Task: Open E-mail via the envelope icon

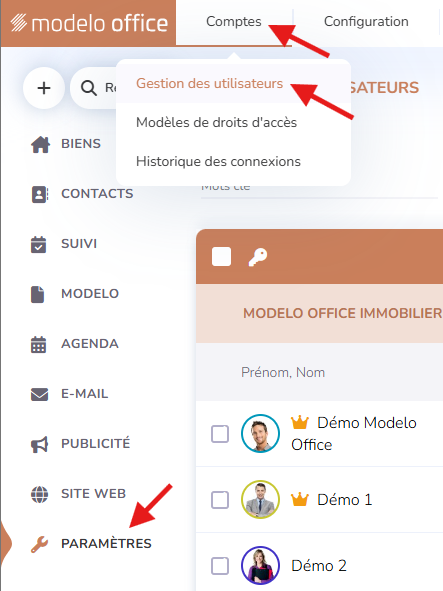Action: (39, 394)
